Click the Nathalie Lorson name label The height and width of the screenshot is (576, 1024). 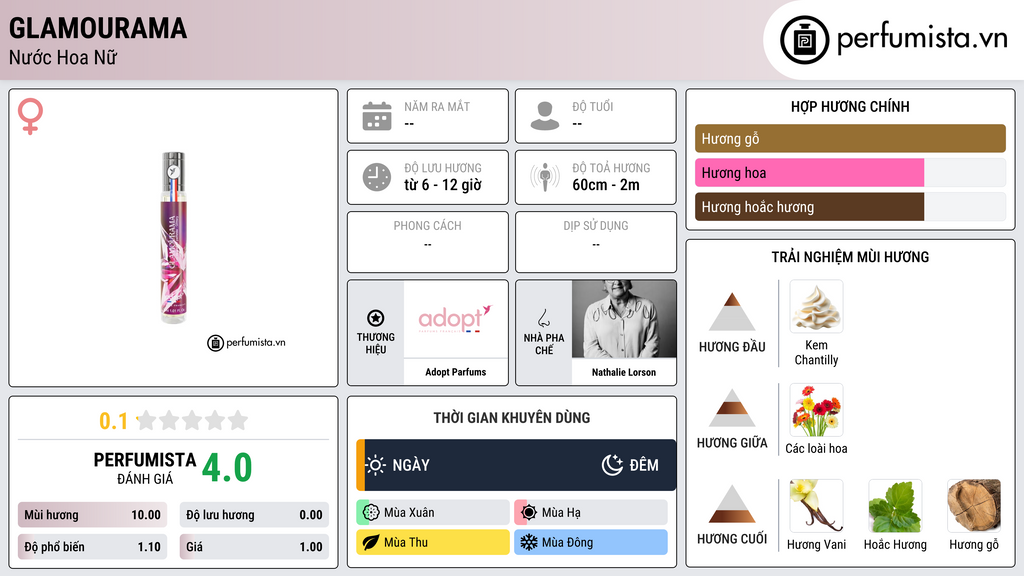(624, 372)
